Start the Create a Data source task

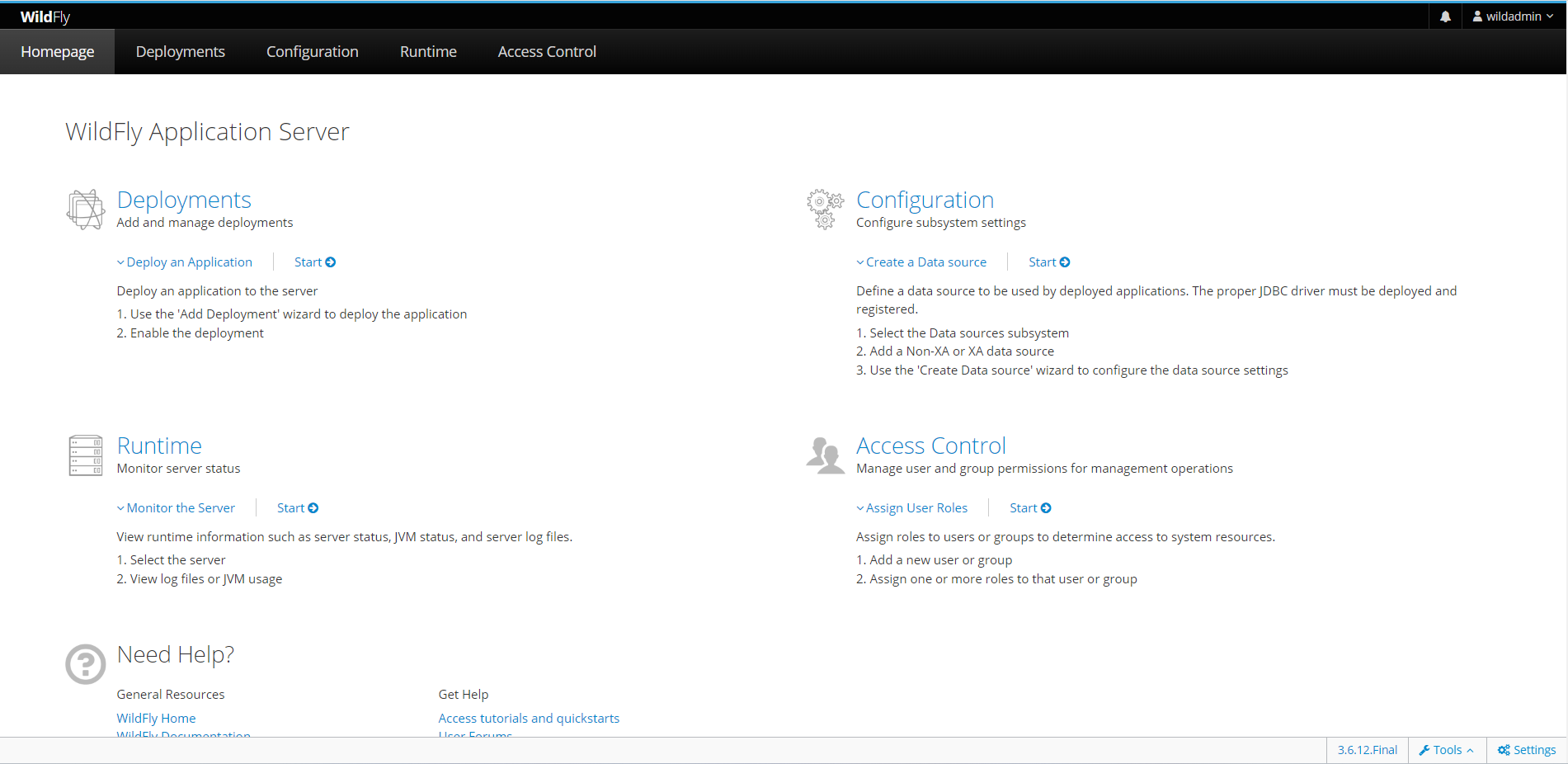pyautogui.click(x=1049, y=262)
